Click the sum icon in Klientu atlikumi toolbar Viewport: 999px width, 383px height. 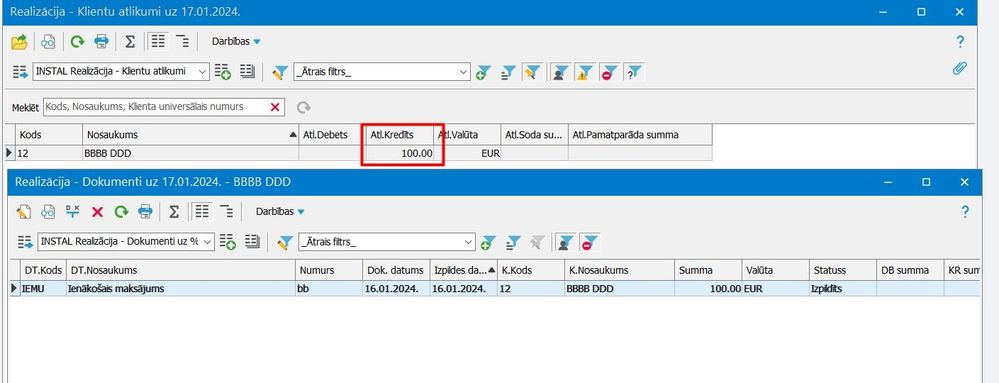pyautogui.click(x=130, y=42)
